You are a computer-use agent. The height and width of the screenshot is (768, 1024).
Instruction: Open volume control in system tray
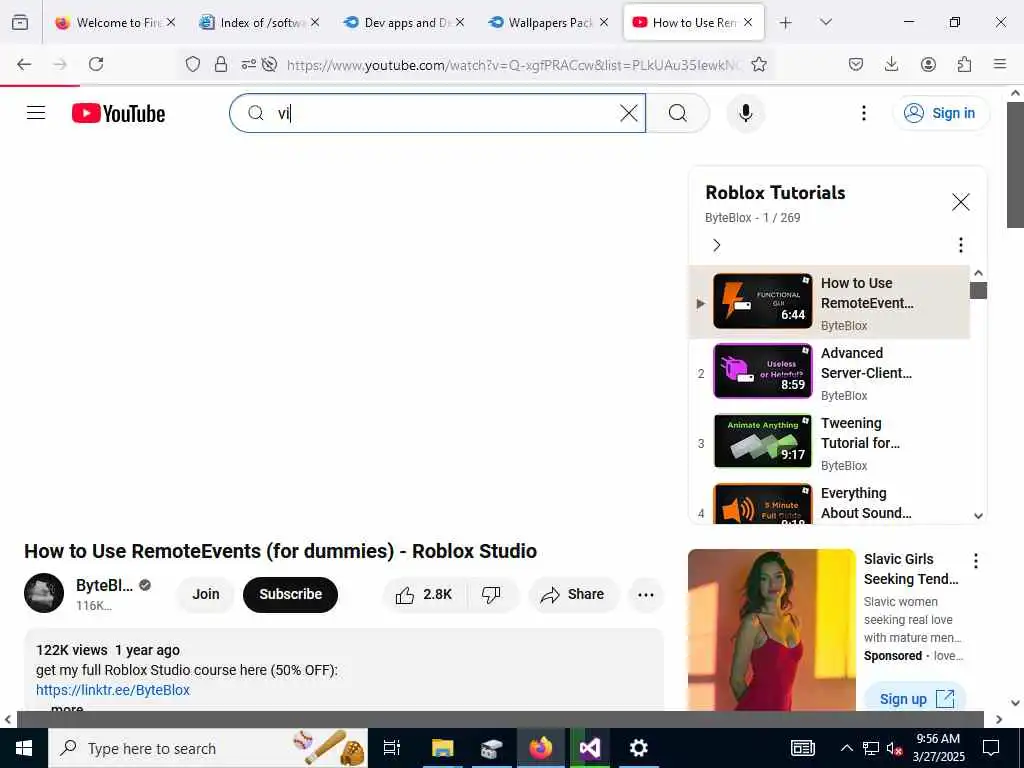tap(895, 749)
